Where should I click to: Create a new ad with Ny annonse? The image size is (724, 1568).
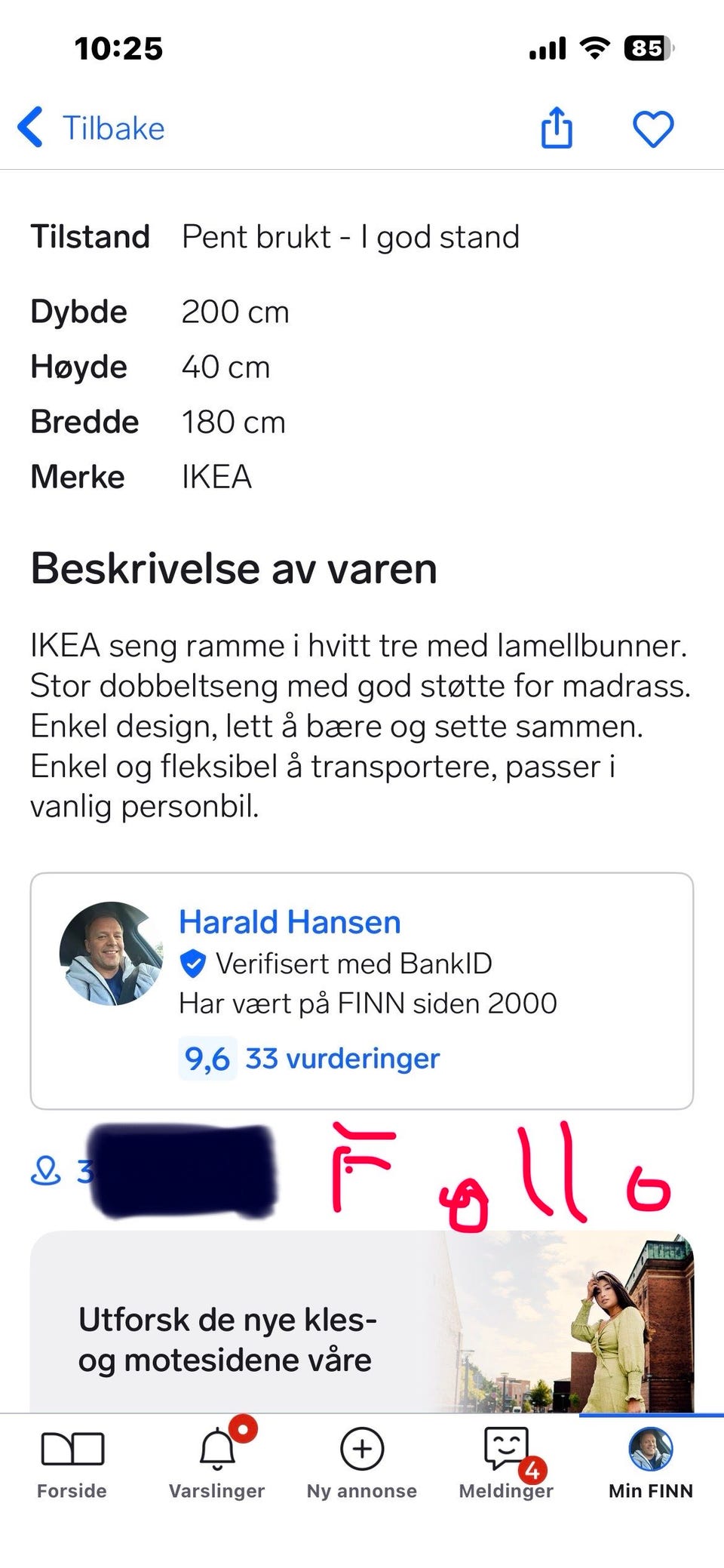pos(362,1465)
